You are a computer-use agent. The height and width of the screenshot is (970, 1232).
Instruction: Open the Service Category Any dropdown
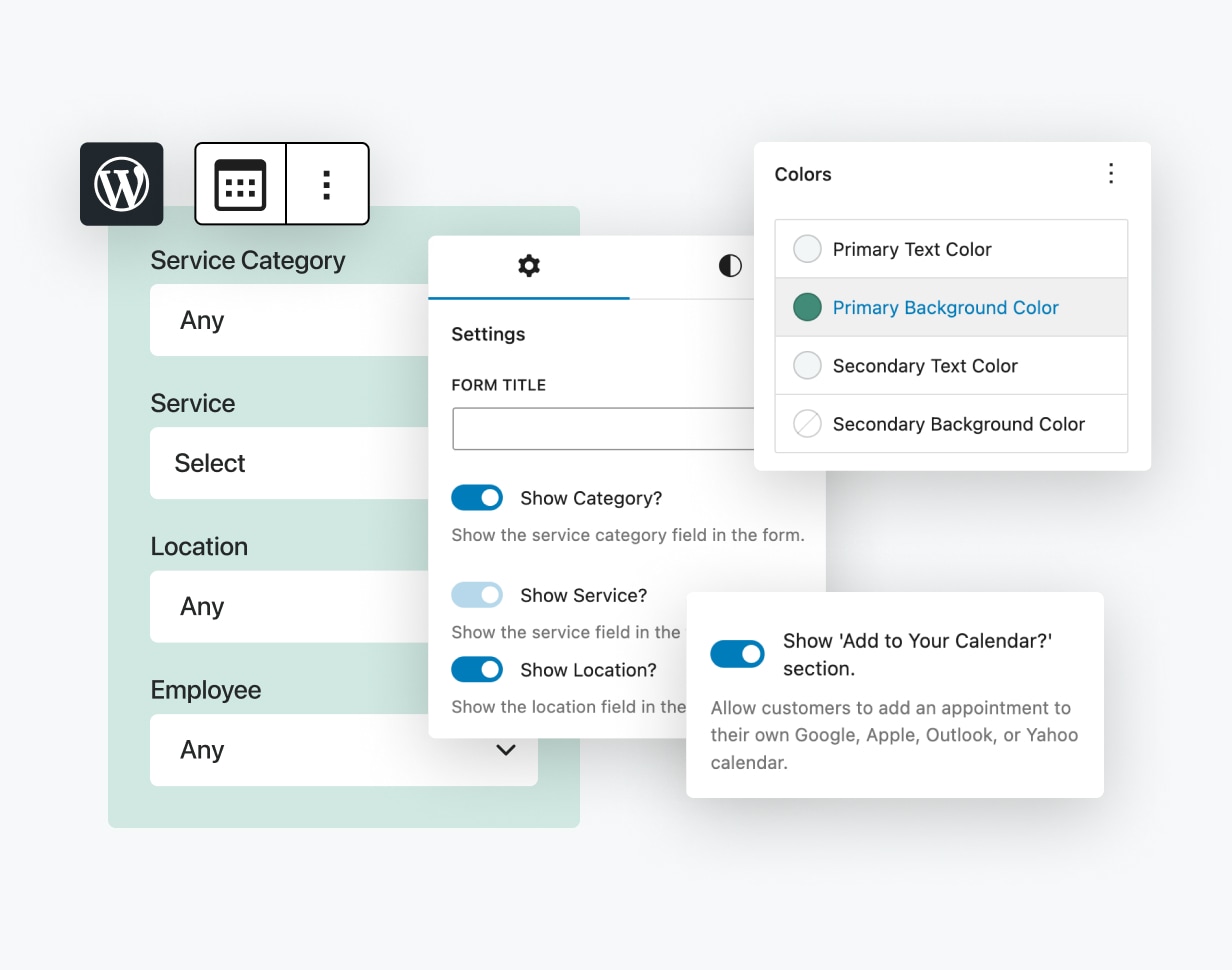pos(290,320)
